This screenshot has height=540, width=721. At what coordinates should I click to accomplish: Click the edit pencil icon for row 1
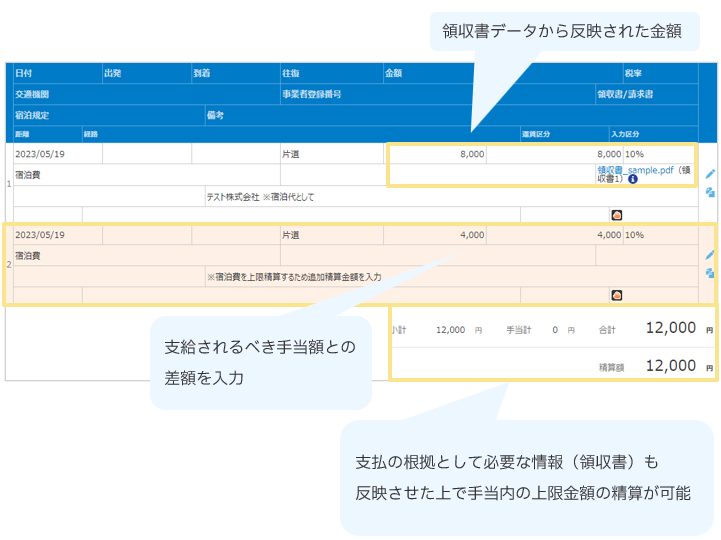[710, 173]
